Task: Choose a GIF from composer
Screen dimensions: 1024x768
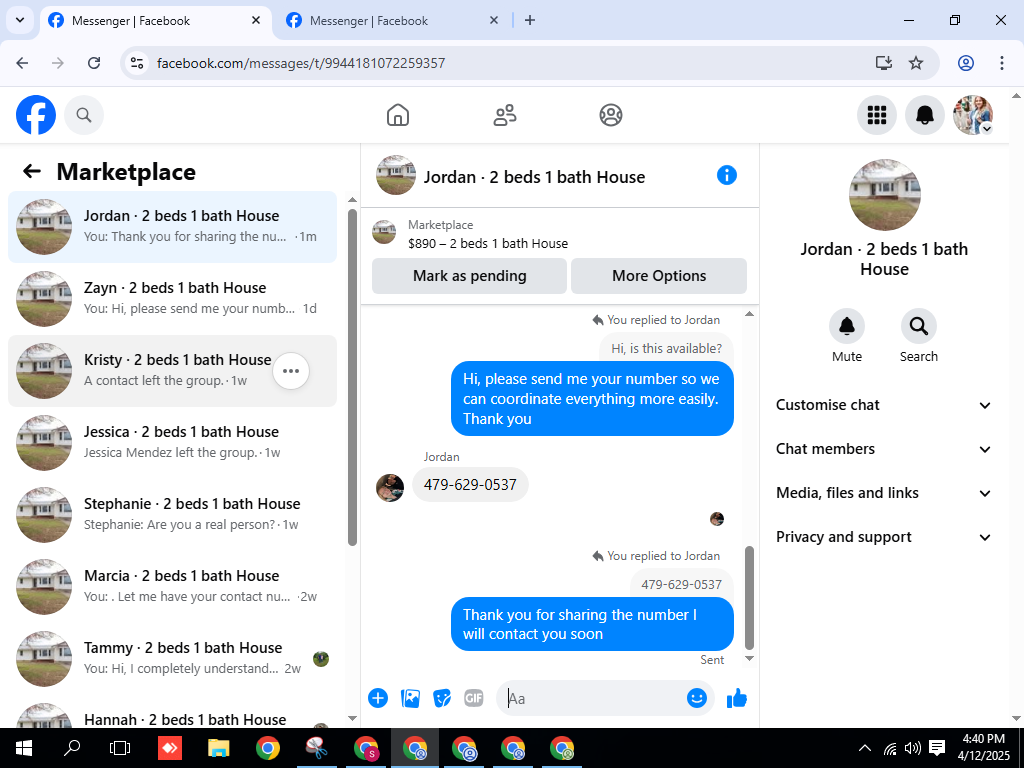Action: (x=473, y=698)
